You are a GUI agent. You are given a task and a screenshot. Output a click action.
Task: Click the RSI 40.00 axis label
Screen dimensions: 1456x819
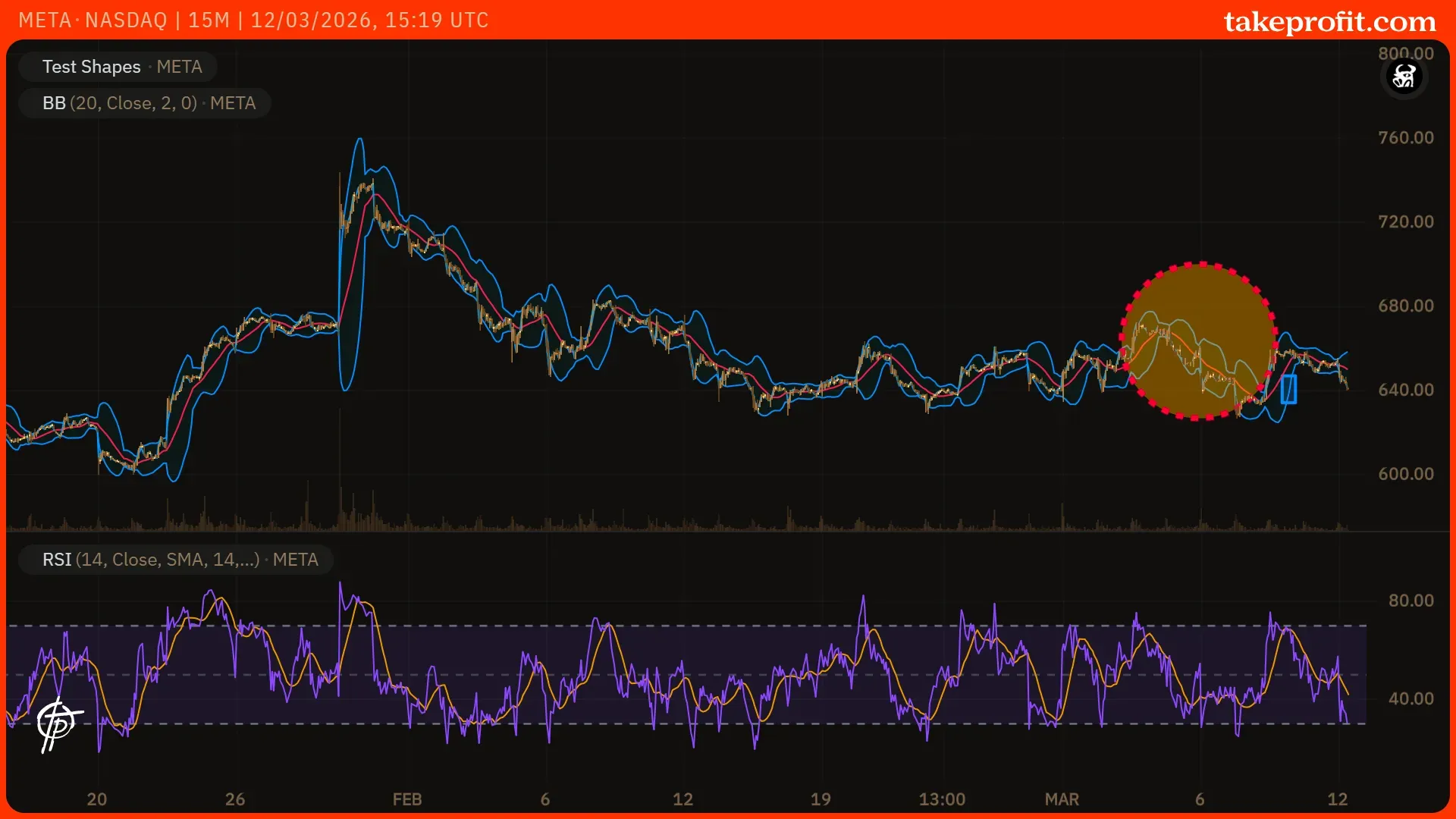tap(1410, 698)
